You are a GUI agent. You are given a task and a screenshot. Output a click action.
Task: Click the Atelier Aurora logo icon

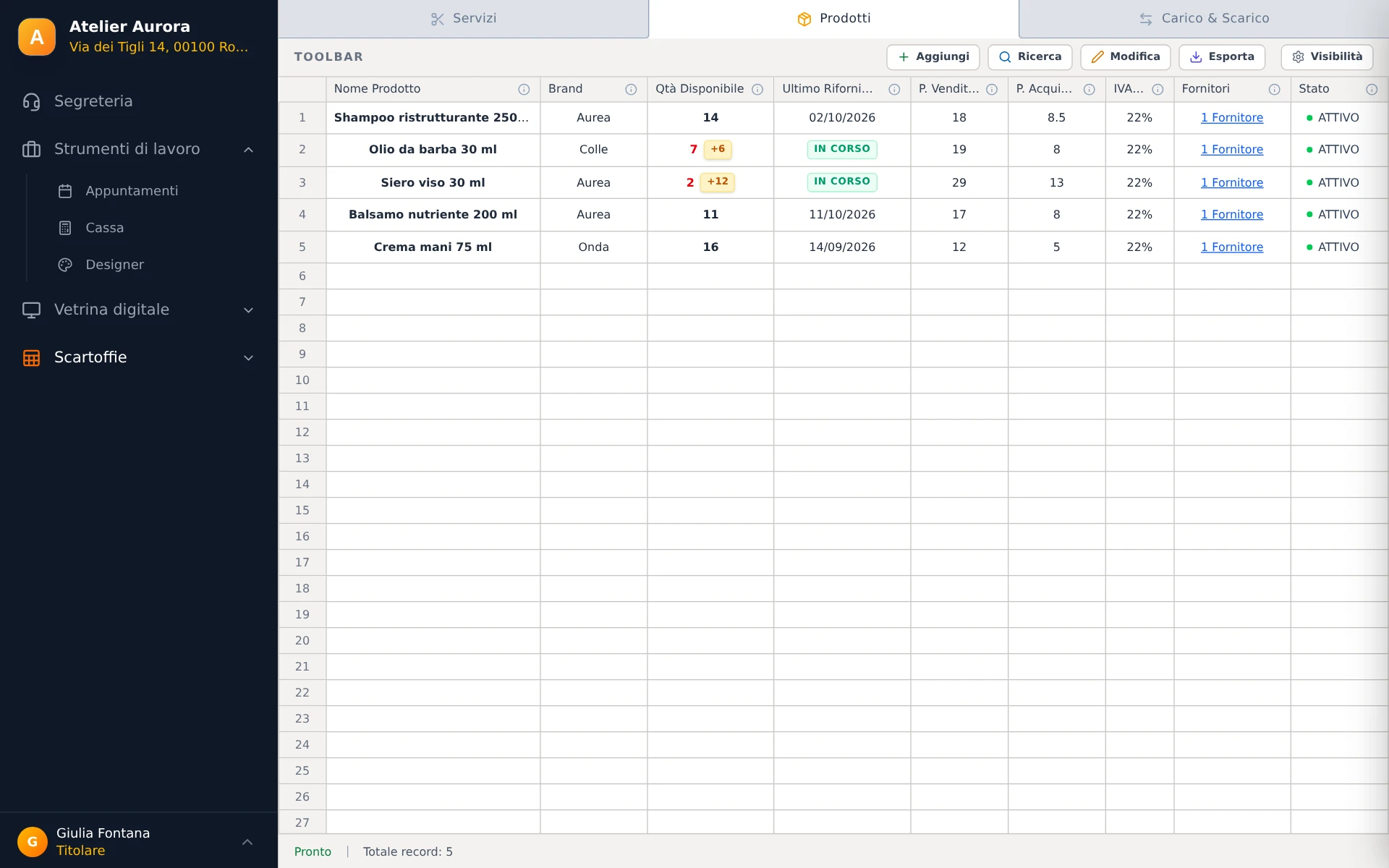[36, 37]
